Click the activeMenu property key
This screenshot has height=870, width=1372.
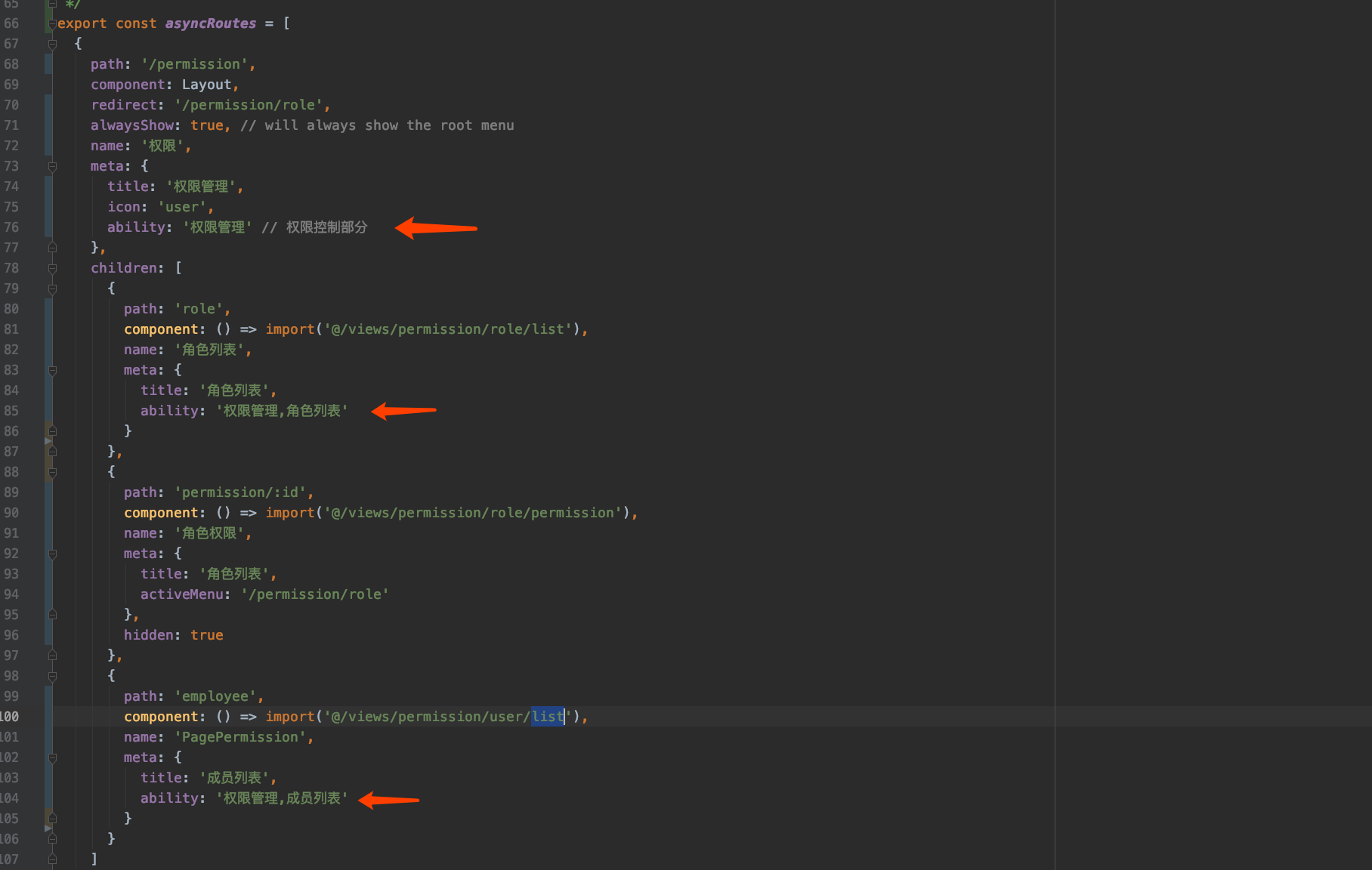[182, 594]
